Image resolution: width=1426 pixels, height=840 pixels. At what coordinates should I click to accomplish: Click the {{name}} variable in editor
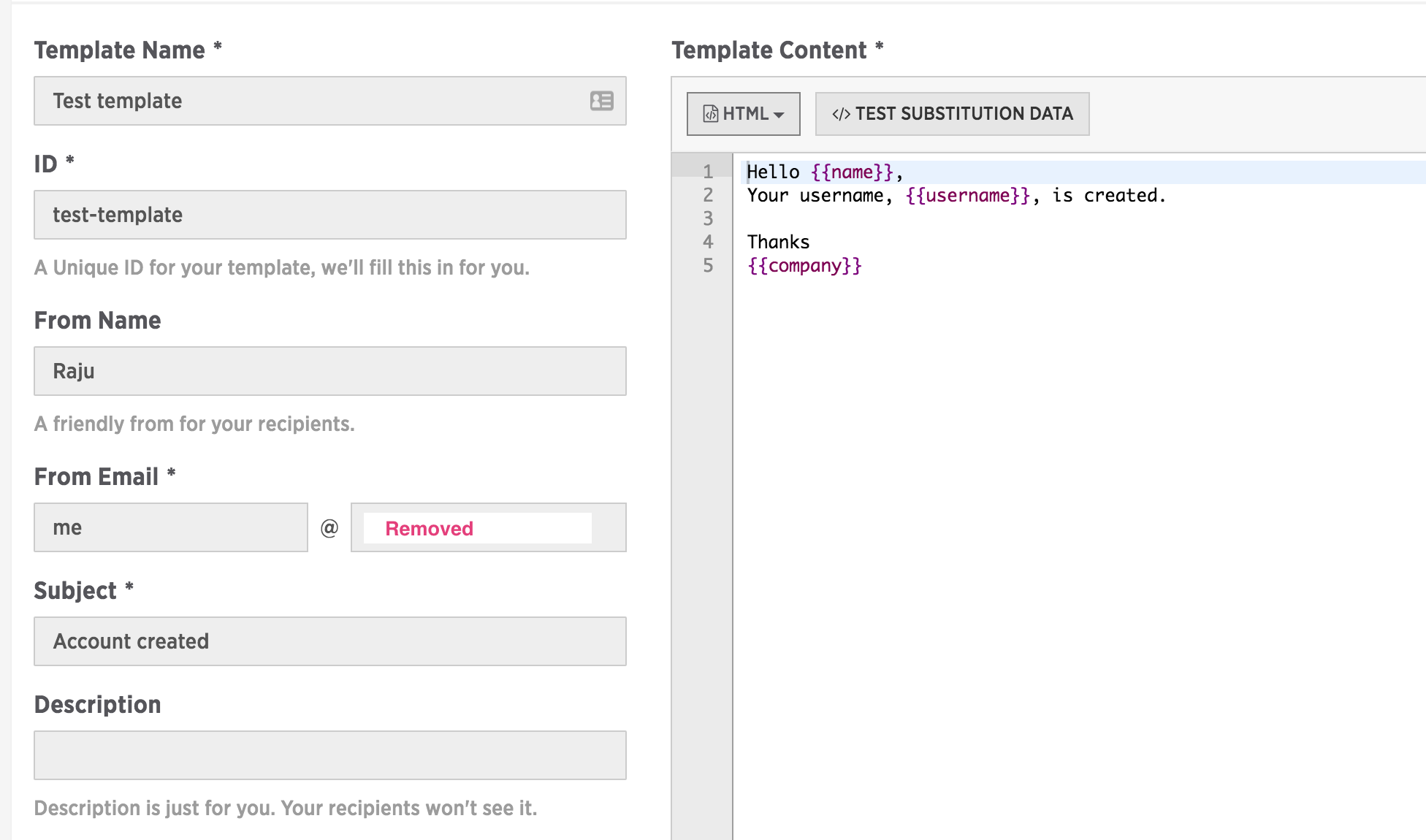(x=852, y=172)
